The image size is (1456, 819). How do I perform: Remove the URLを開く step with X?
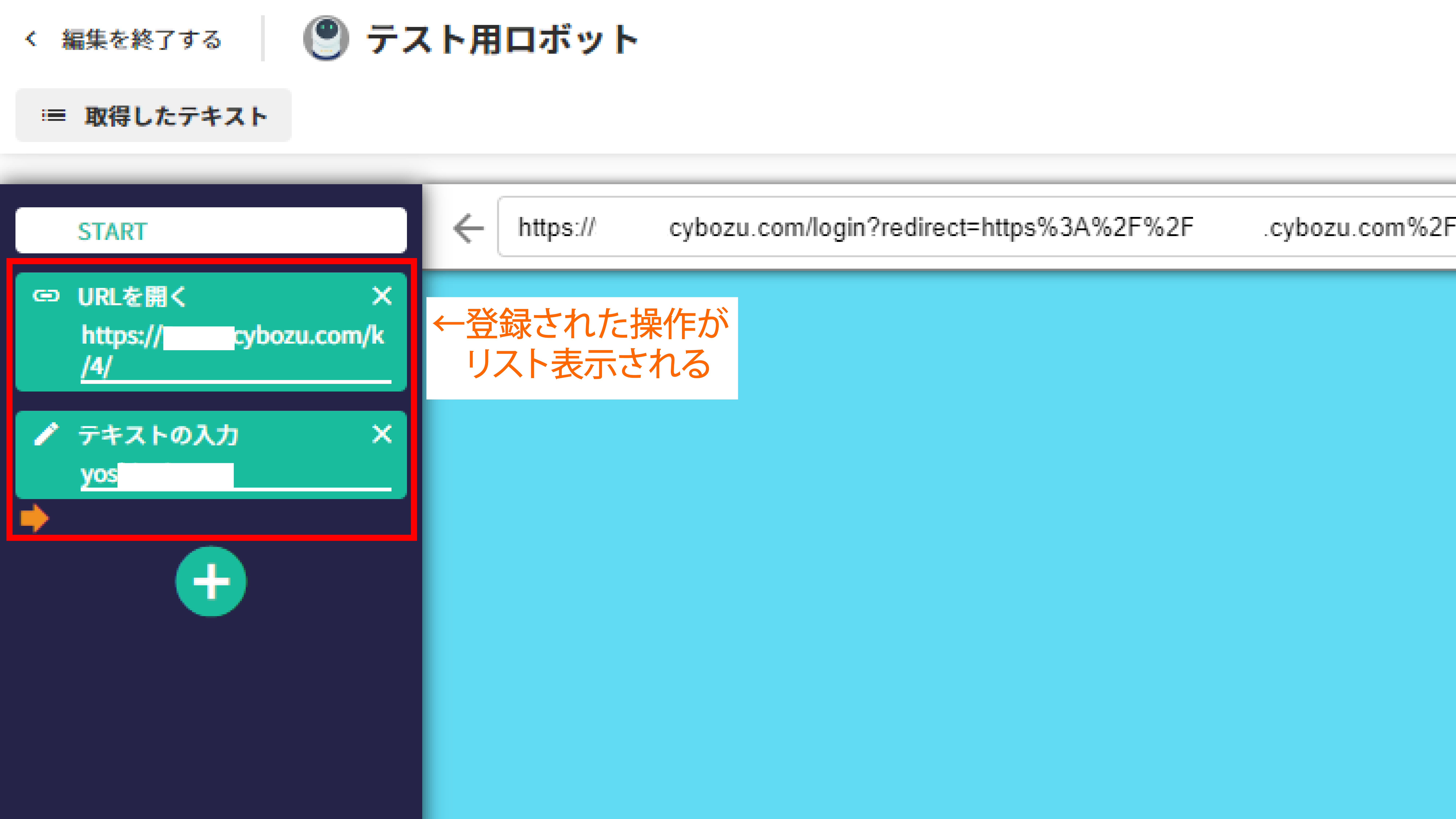click(x=382, y=296)
